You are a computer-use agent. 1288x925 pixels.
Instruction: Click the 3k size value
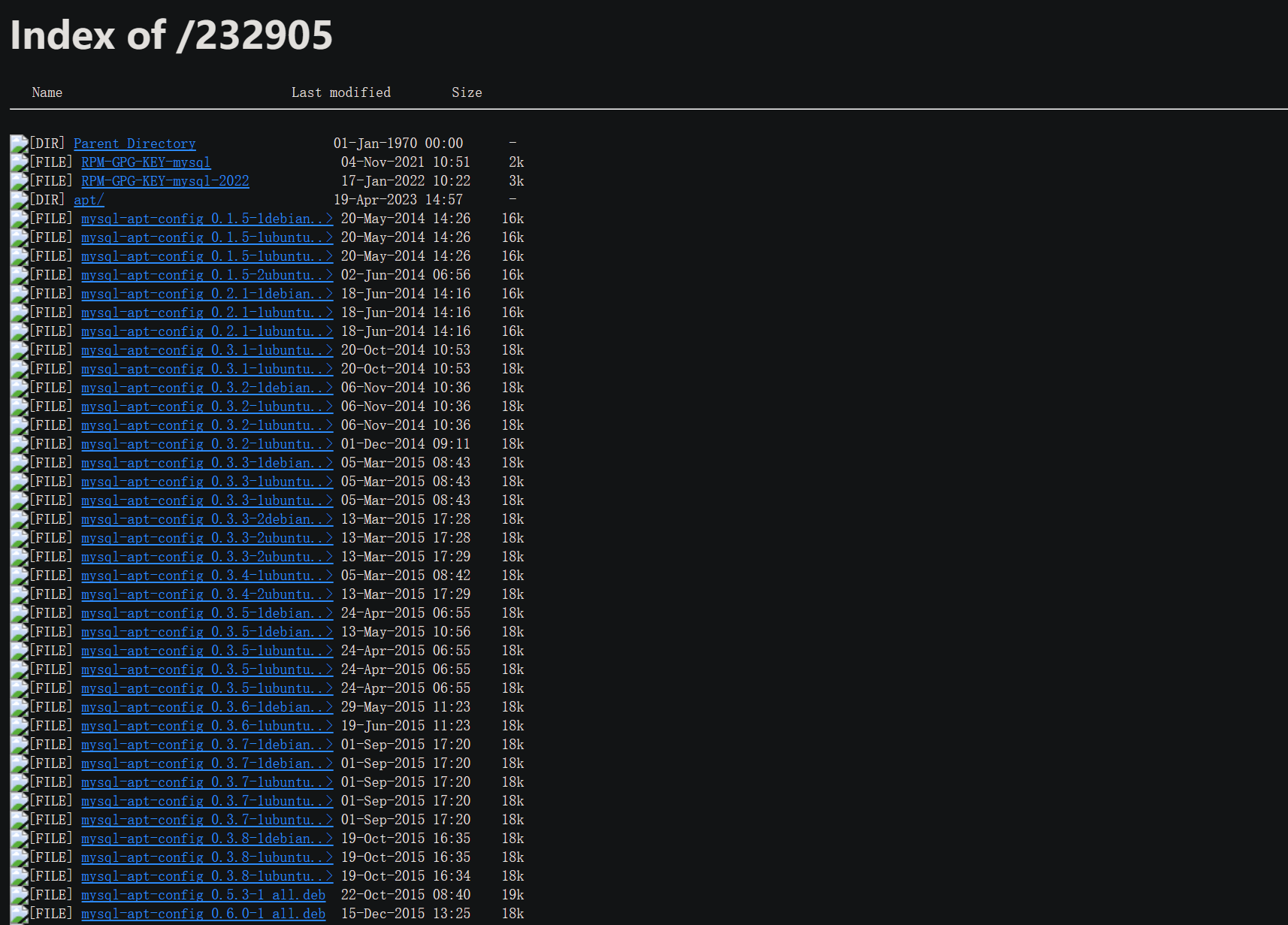(516, 181)
